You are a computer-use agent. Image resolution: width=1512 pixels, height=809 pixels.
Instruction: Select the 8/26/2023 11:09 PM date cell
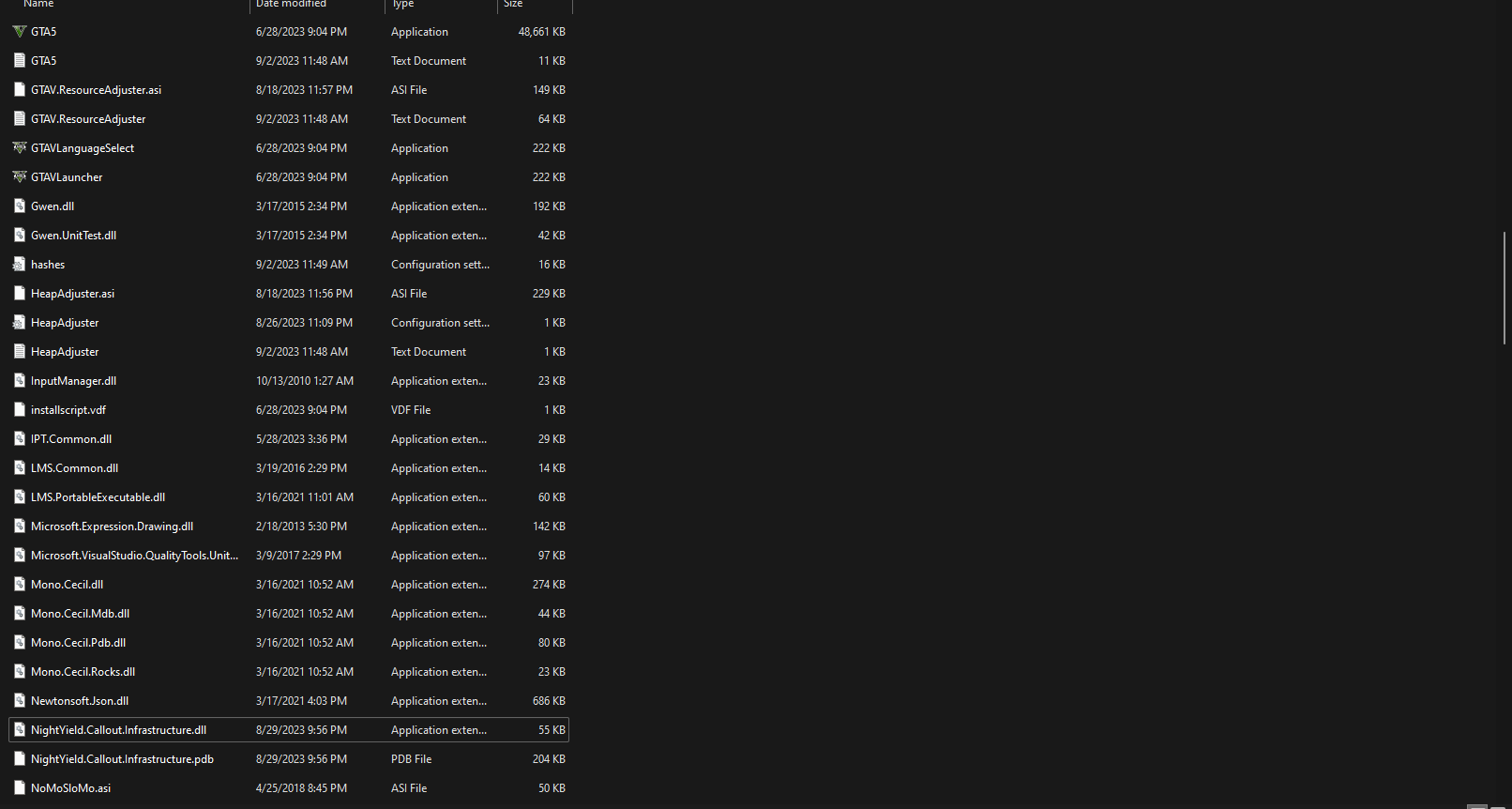305,323
